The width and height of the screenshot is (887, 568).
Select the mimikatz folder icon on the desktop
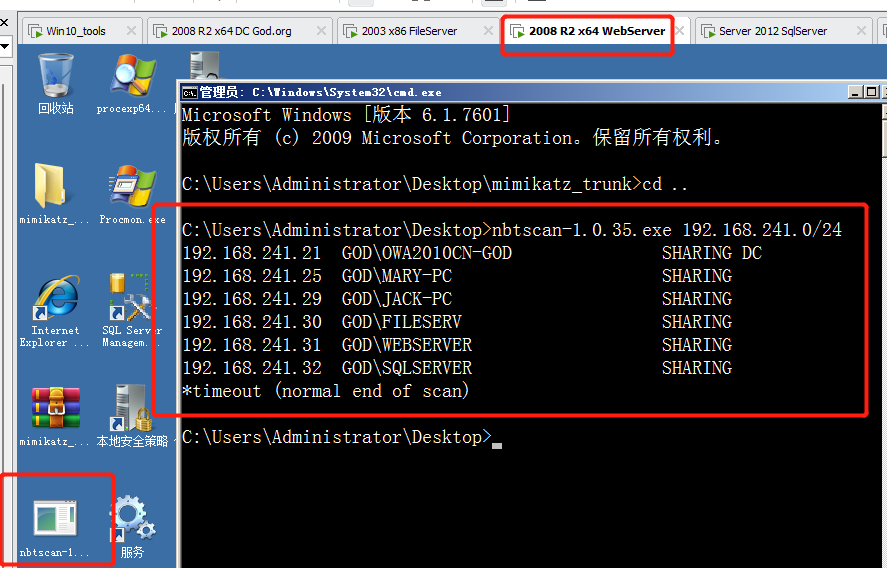[54, 189]
